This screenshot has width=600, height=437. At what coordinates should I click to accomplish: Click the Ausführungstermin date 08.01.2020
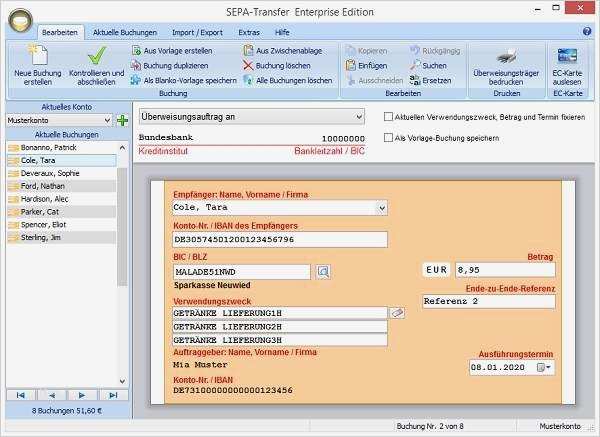pos(497,367)
